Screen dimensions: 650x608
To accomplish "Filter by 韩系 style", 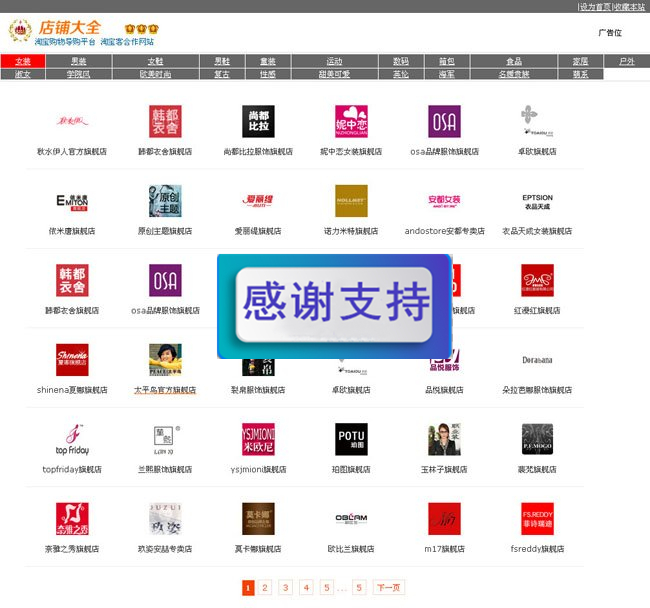I will pyautogui.click(x=580, y=74).
